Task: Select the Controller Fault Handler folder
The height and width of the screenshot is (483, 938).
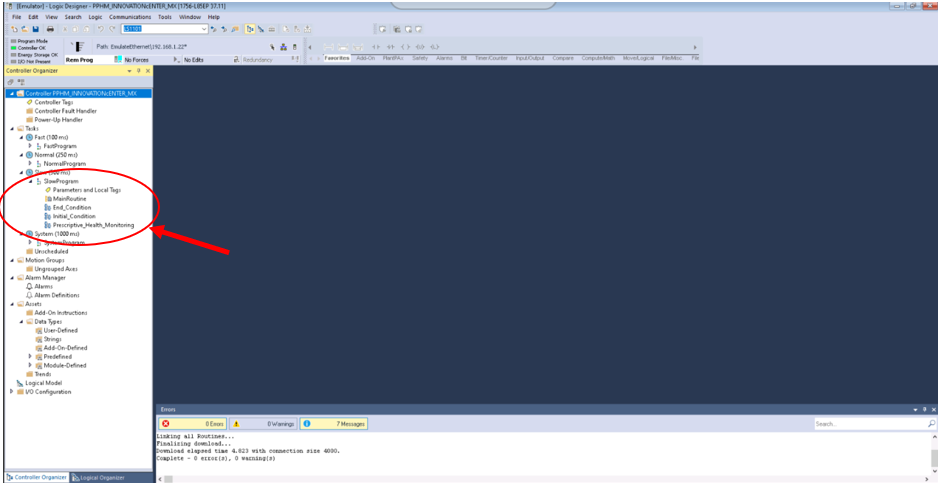Action: point(65,111)
